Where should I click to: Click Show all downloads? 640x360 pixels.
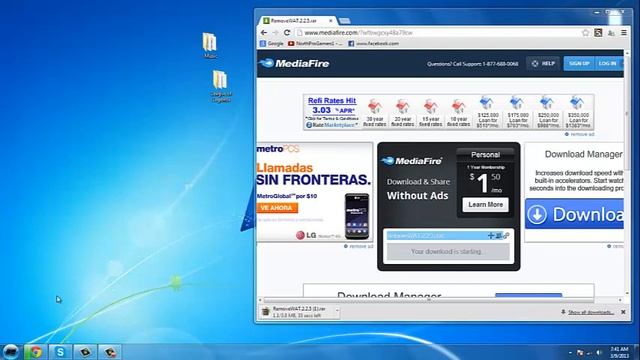pos(591,312)
